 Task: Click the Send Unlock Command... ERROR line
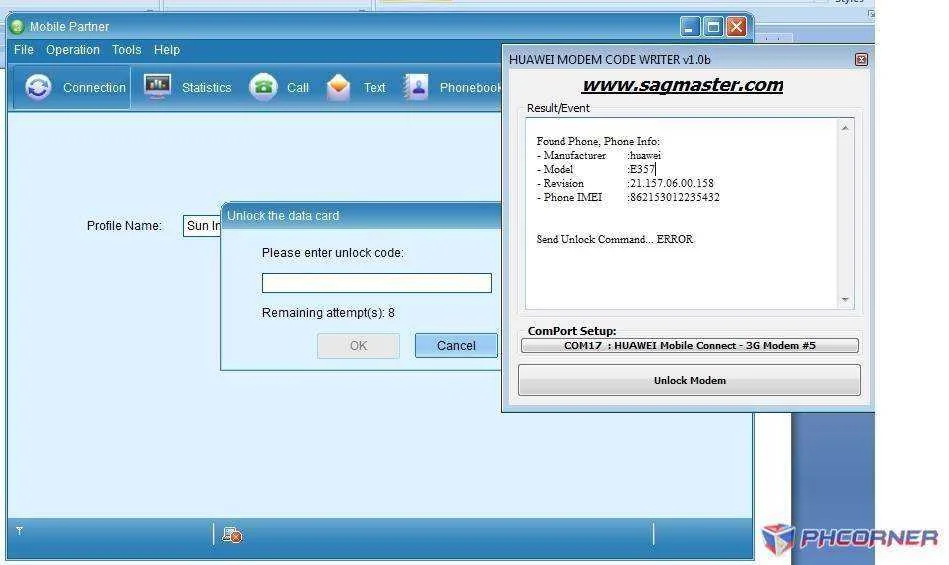click(x=614, y=239)
